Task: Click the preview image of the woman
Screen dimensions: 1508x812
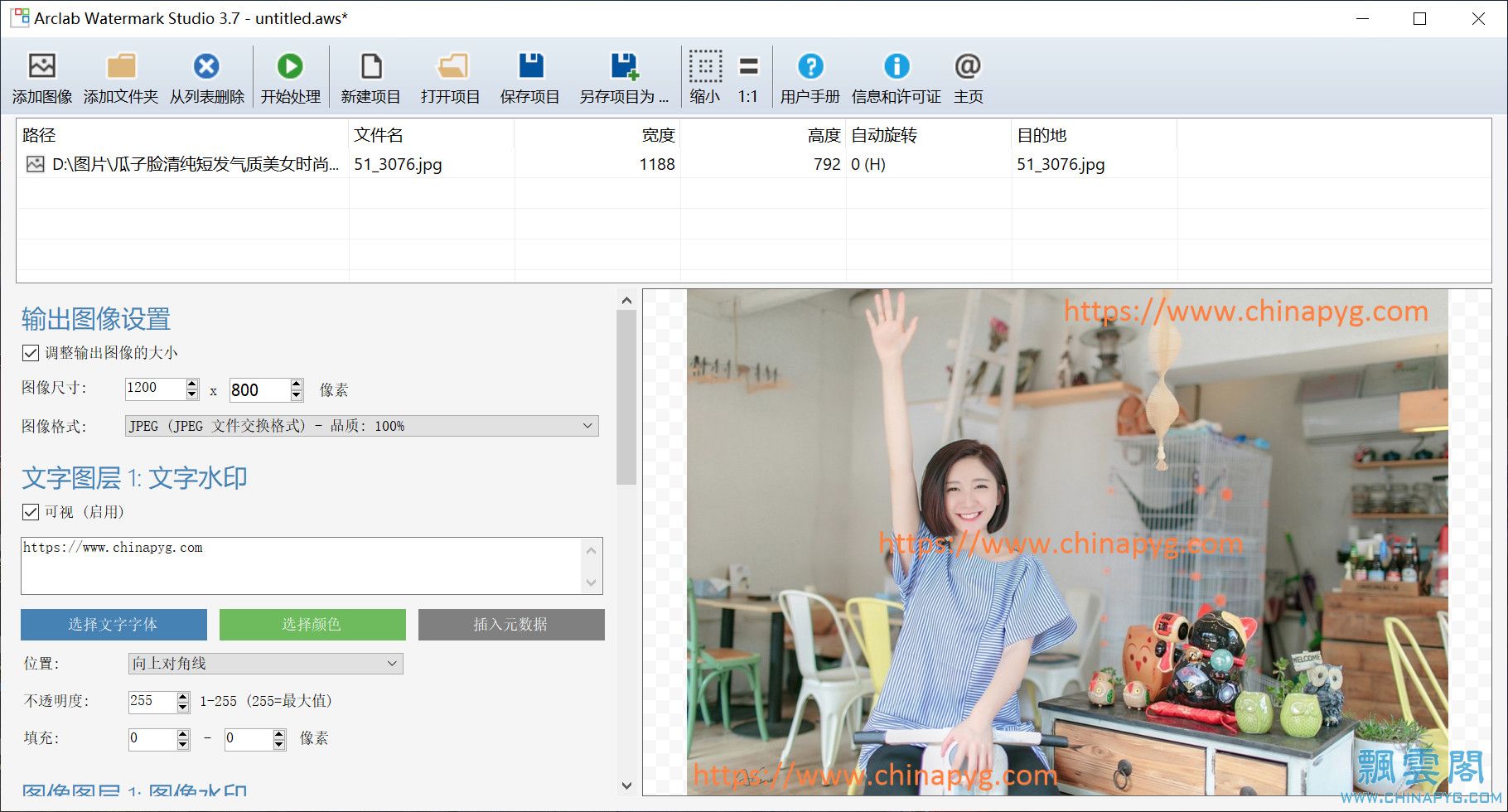Action: point(1067,542)
